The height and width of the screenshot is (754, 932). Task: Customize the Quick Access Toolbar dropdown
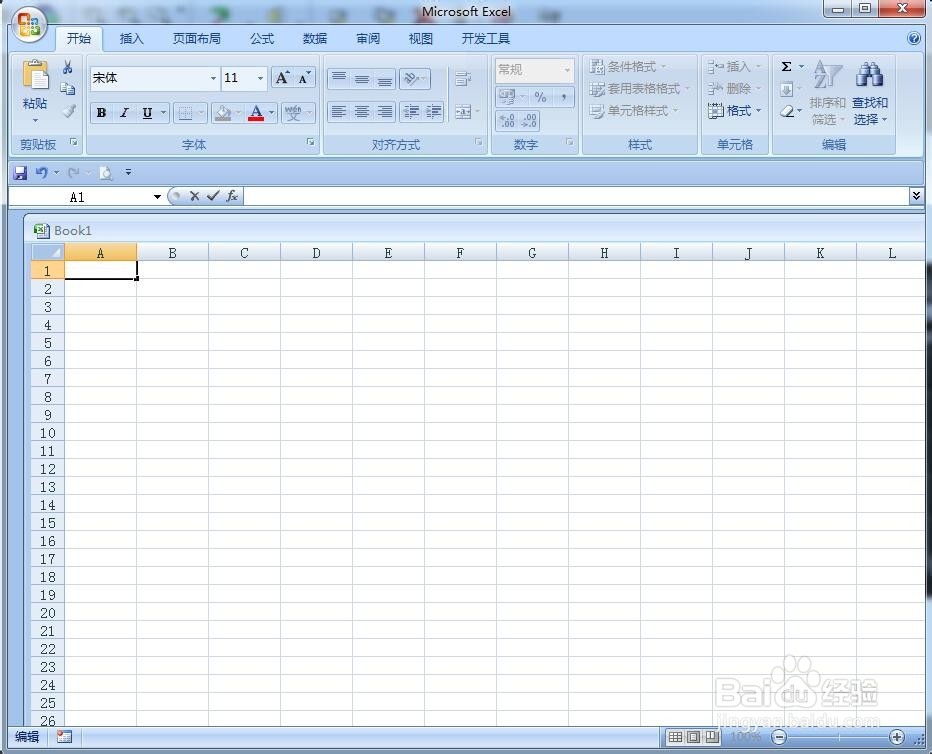(128, 173)
